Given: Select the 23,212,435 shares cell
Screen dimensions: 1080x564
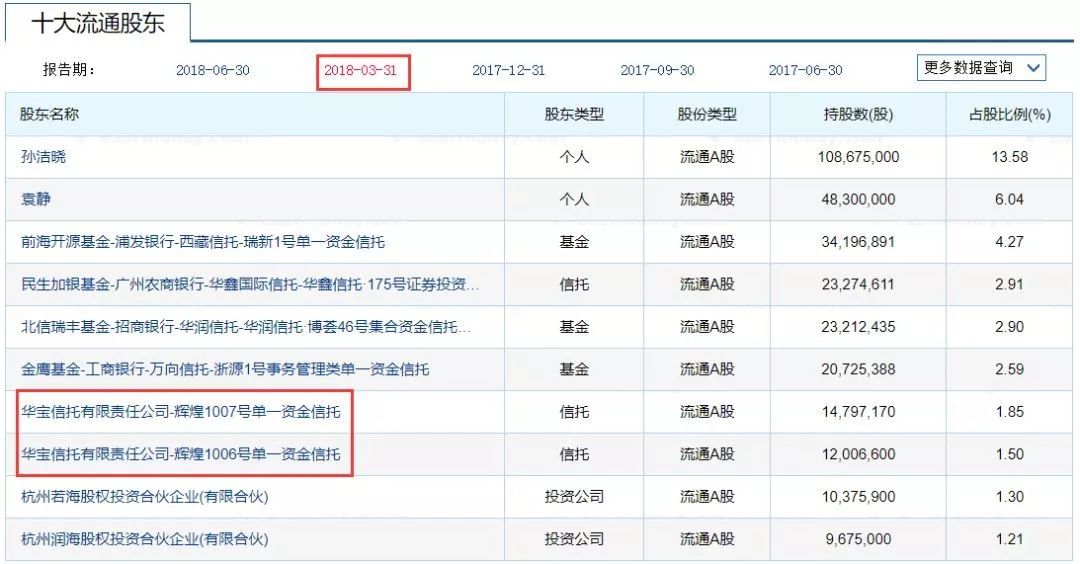Looking at the screenshot, I should [x=858, y=327].
